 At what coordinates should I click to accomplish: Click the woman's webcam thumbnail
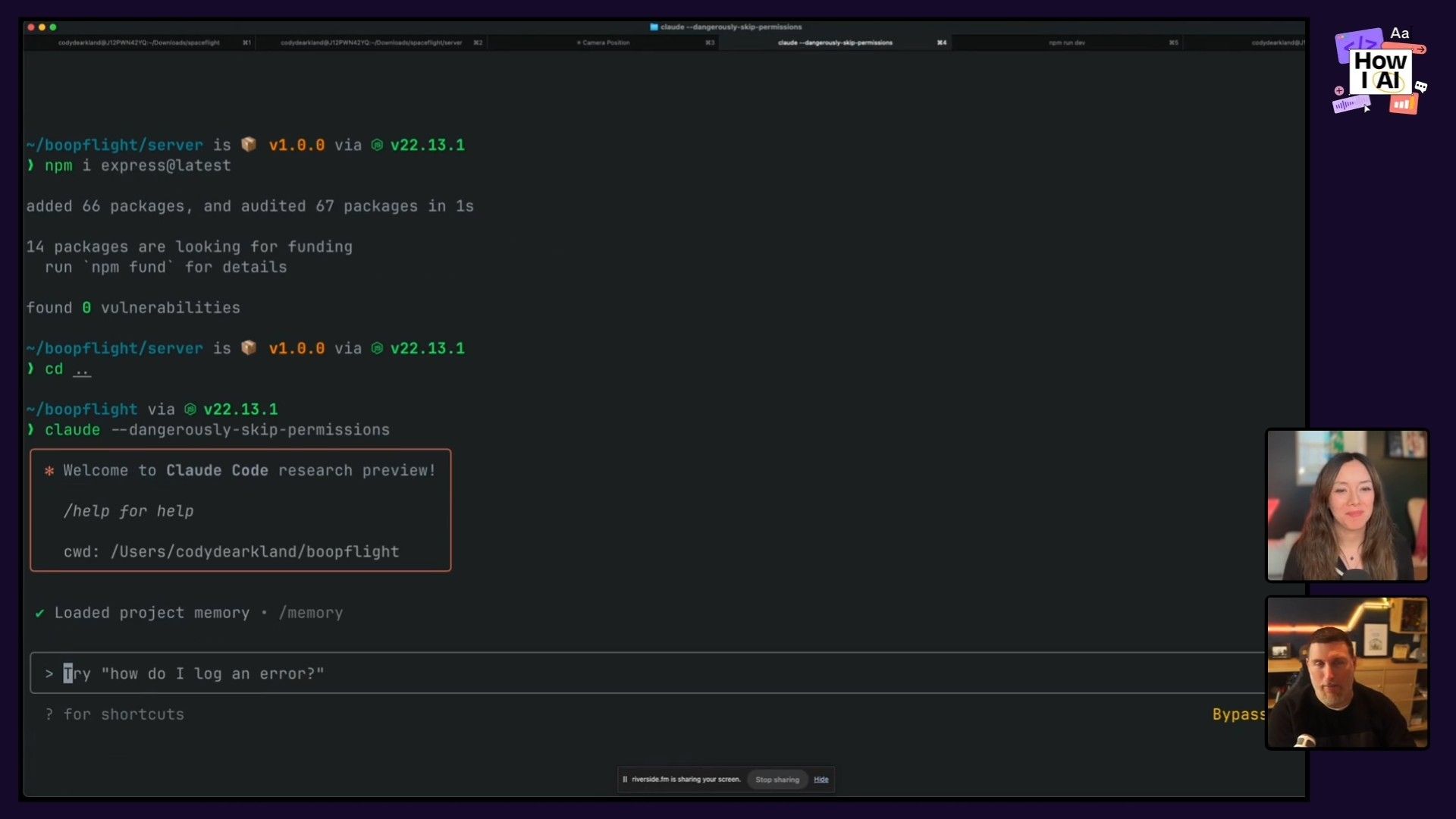tap(1348, 505)
